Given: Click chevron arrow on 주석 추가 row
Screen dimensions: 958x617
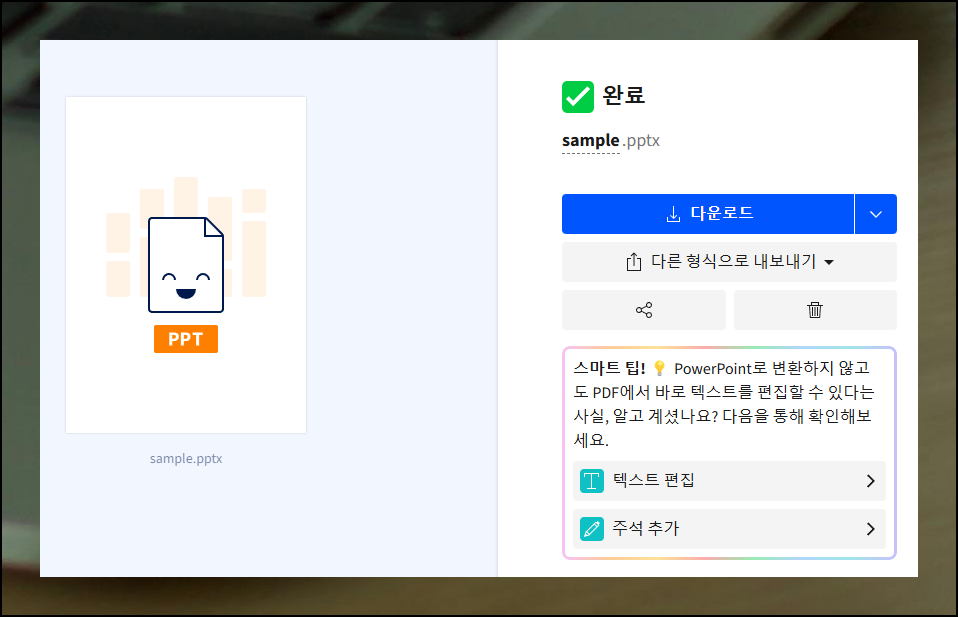Looking at the screenshot, I should [871, 529].
